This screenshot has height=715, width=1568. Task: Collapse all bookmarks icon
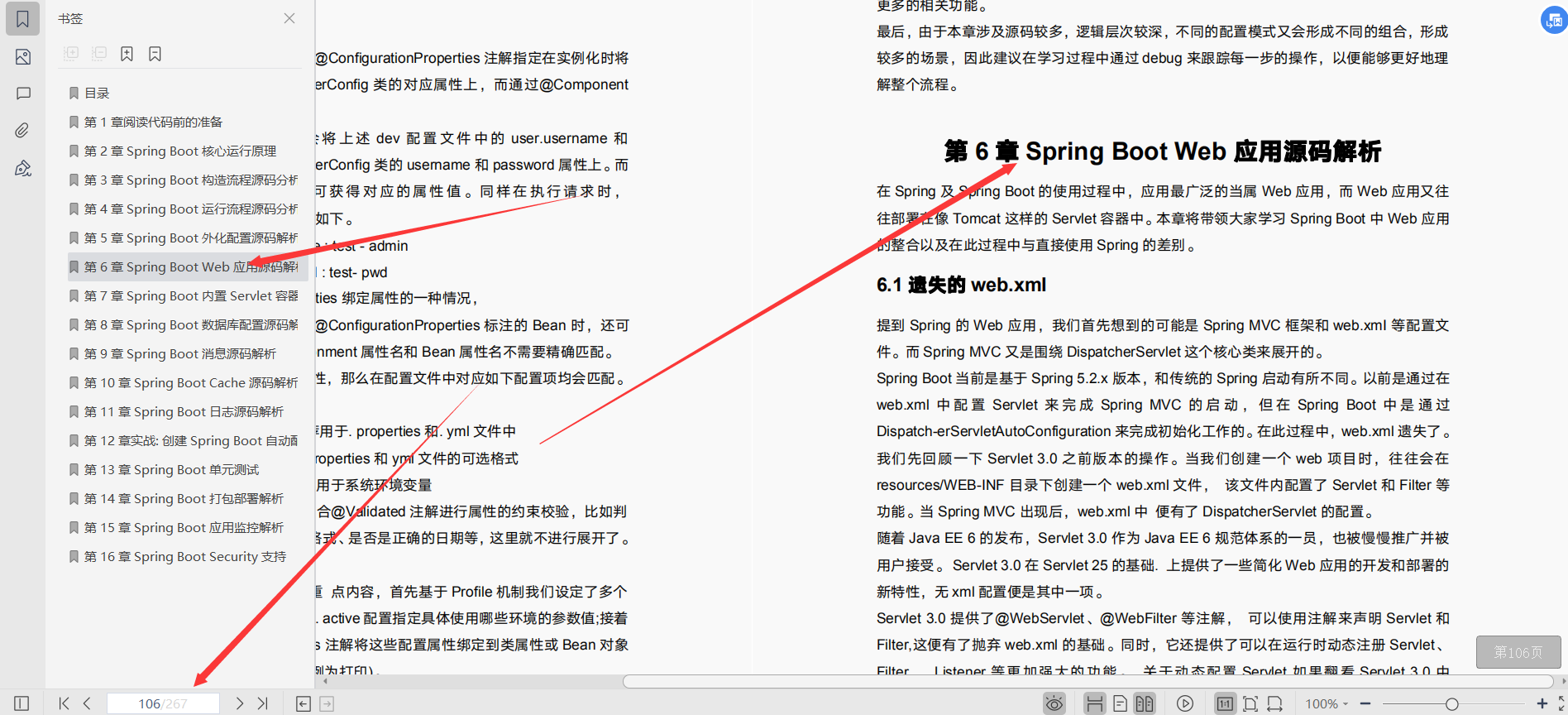[x=99, y=54]
